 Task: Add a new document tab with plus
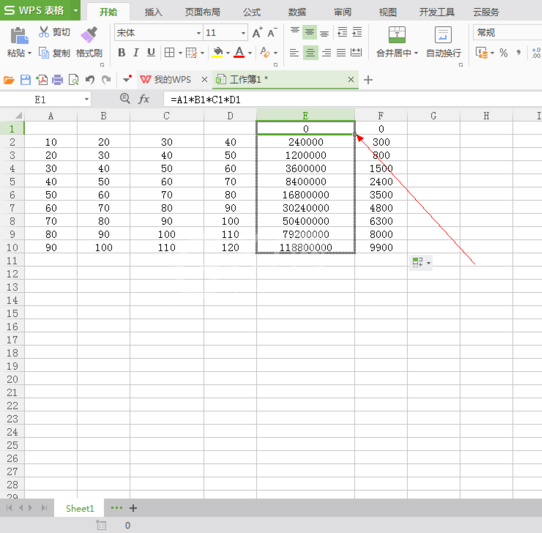[x=368, y=80]
